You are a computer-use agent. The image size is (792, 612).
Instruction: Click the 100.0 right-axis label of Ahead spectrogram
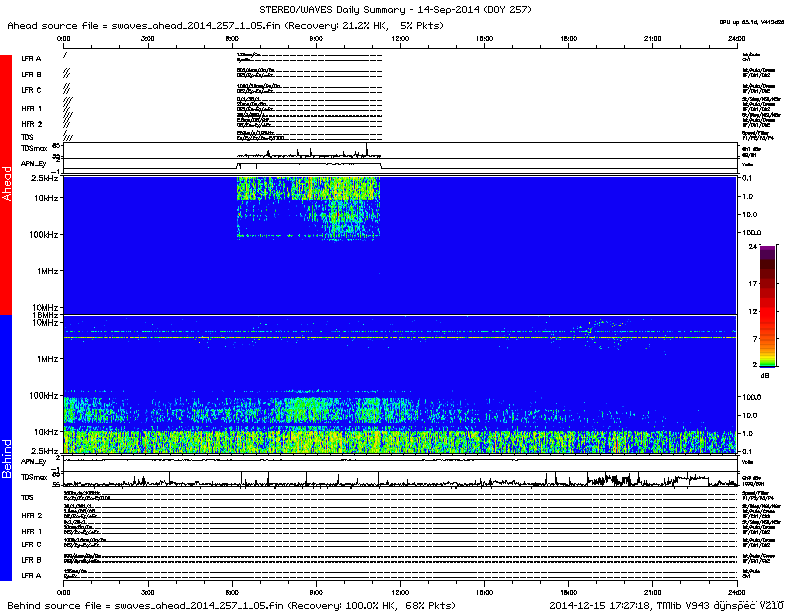click(x=752, y=233)
